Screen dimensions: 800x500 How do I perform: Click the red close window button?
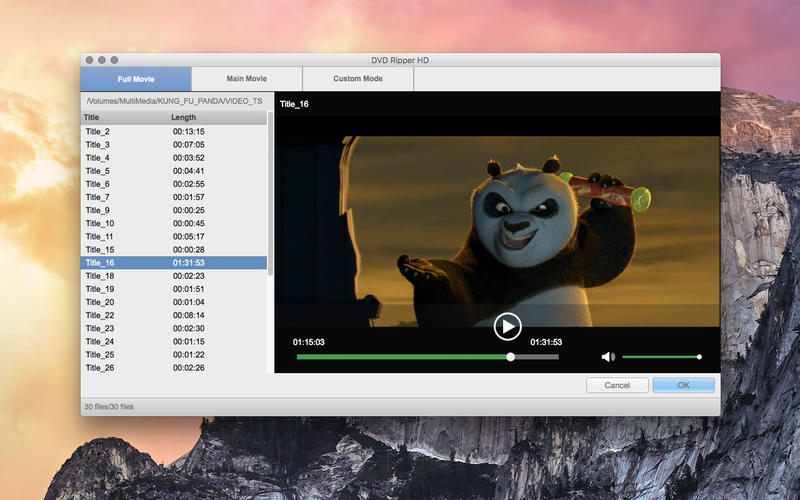[89, 61]
